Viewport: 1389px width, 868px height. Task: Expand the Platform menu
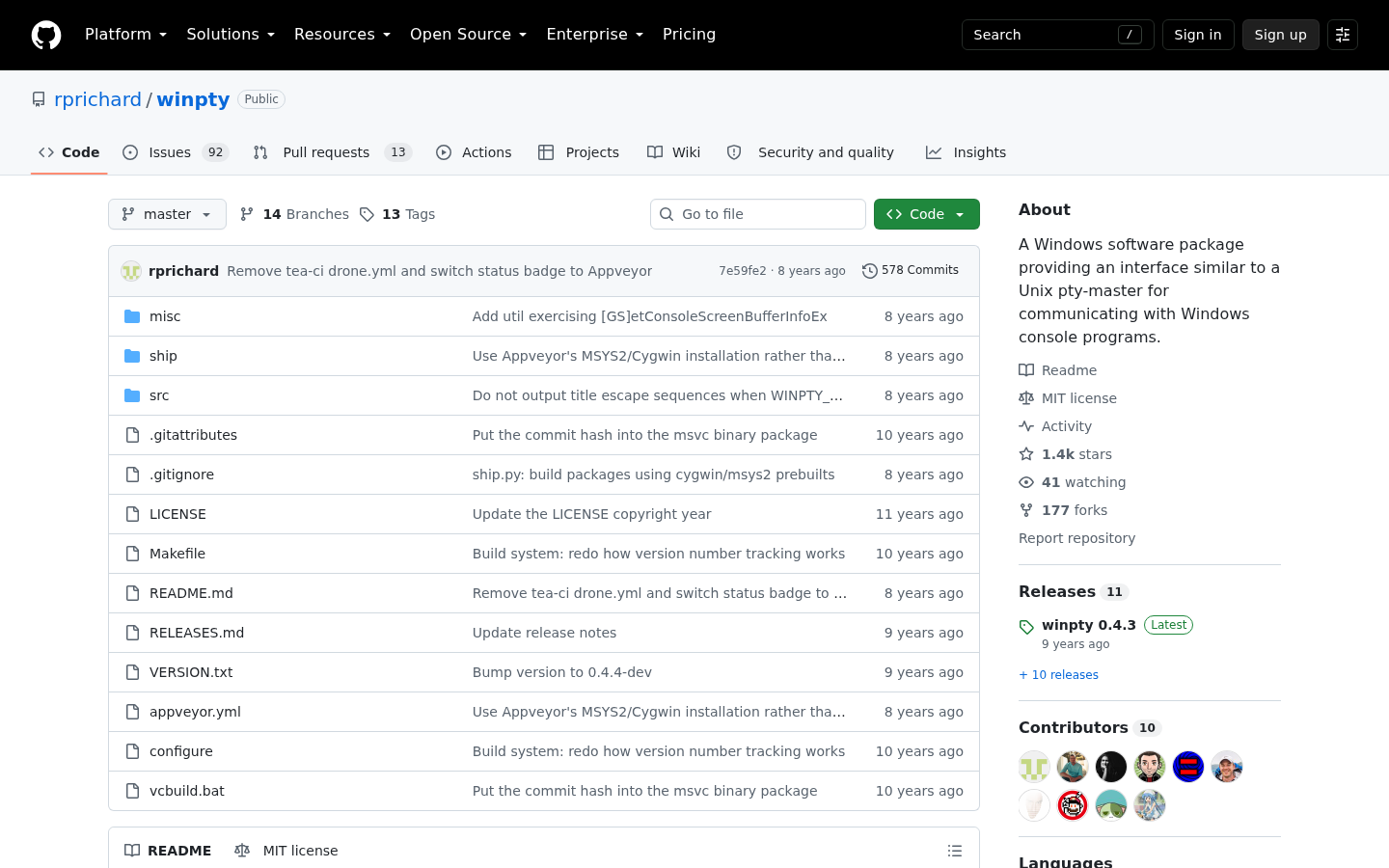point(125,35)
